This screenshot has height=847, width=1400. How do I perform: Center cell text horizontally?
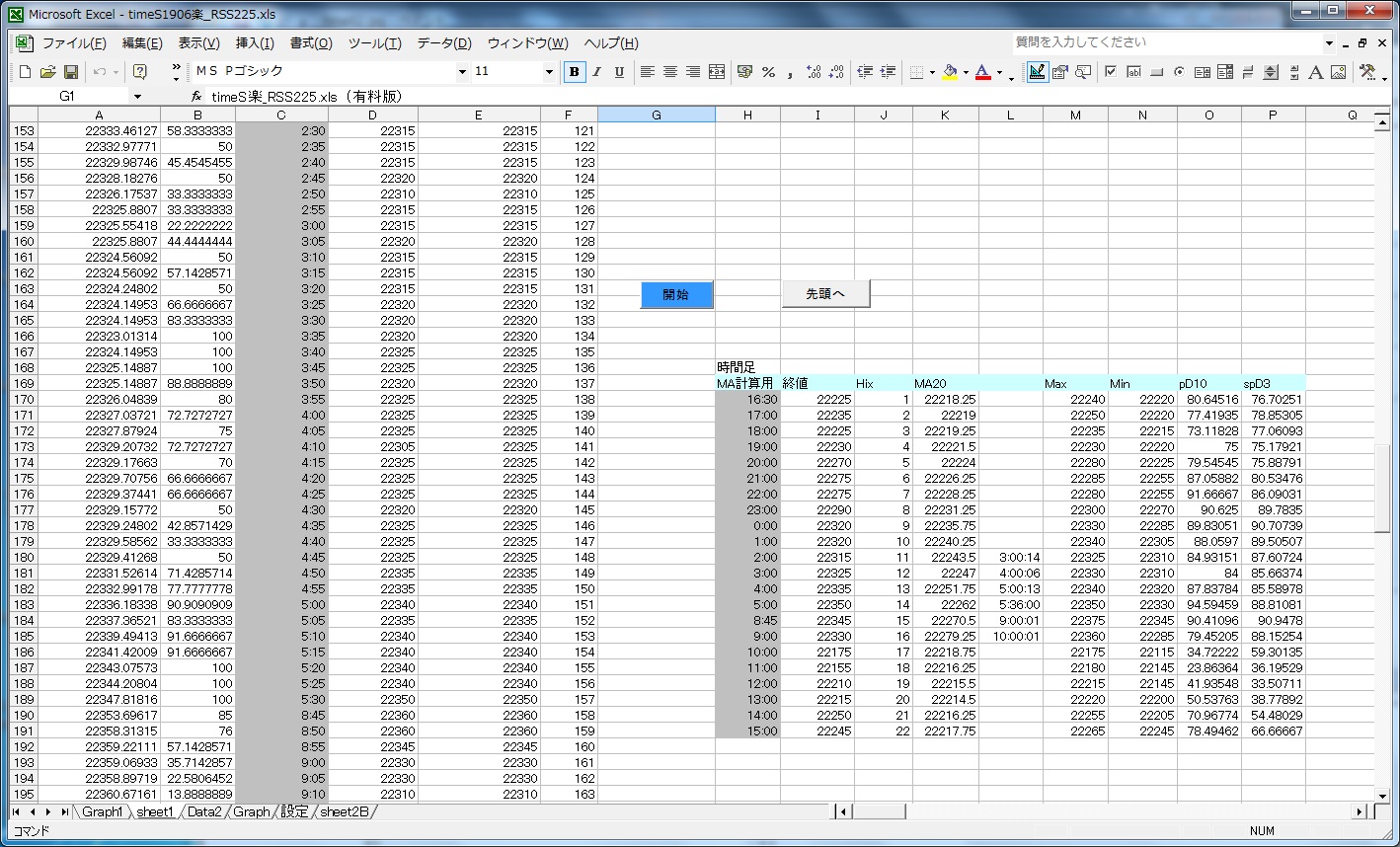tap(670, 72)
